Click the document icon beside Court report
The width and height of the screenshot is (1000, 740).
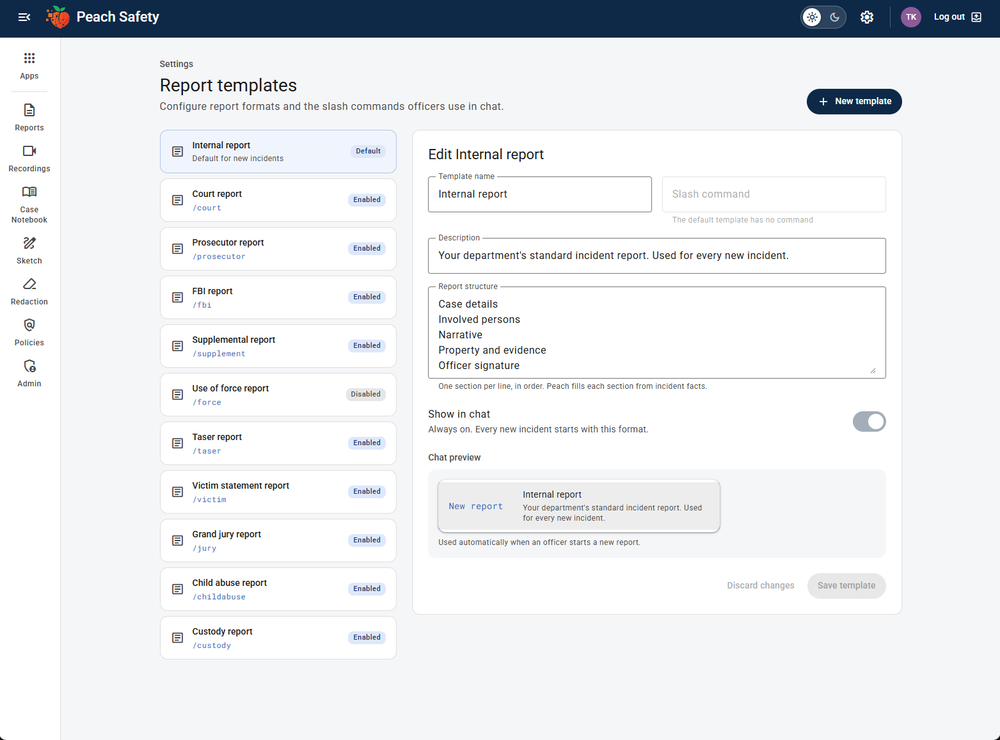178,200
